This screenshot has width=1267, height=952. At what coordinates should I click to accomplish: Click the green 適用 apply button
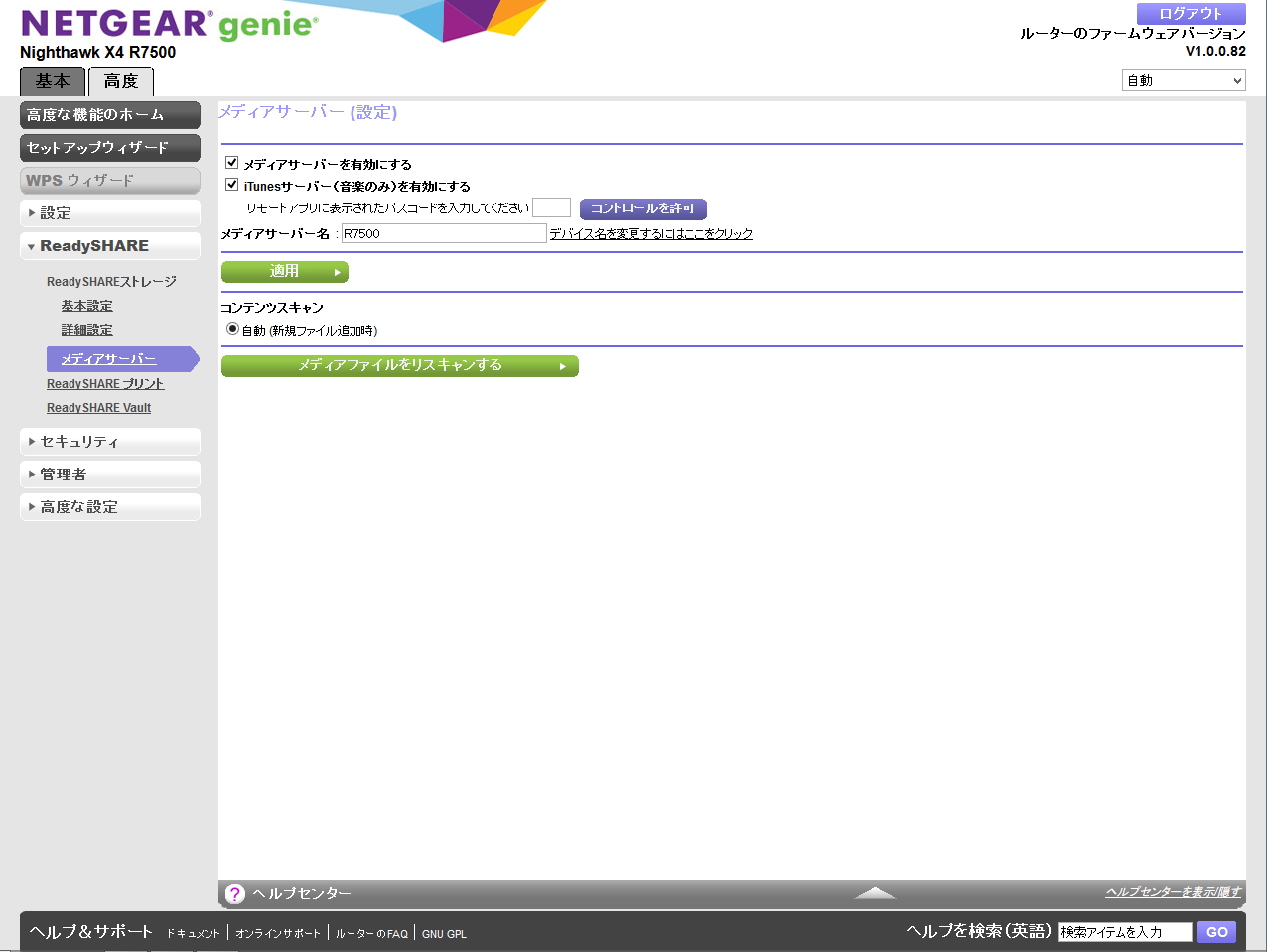click(284, 271)
